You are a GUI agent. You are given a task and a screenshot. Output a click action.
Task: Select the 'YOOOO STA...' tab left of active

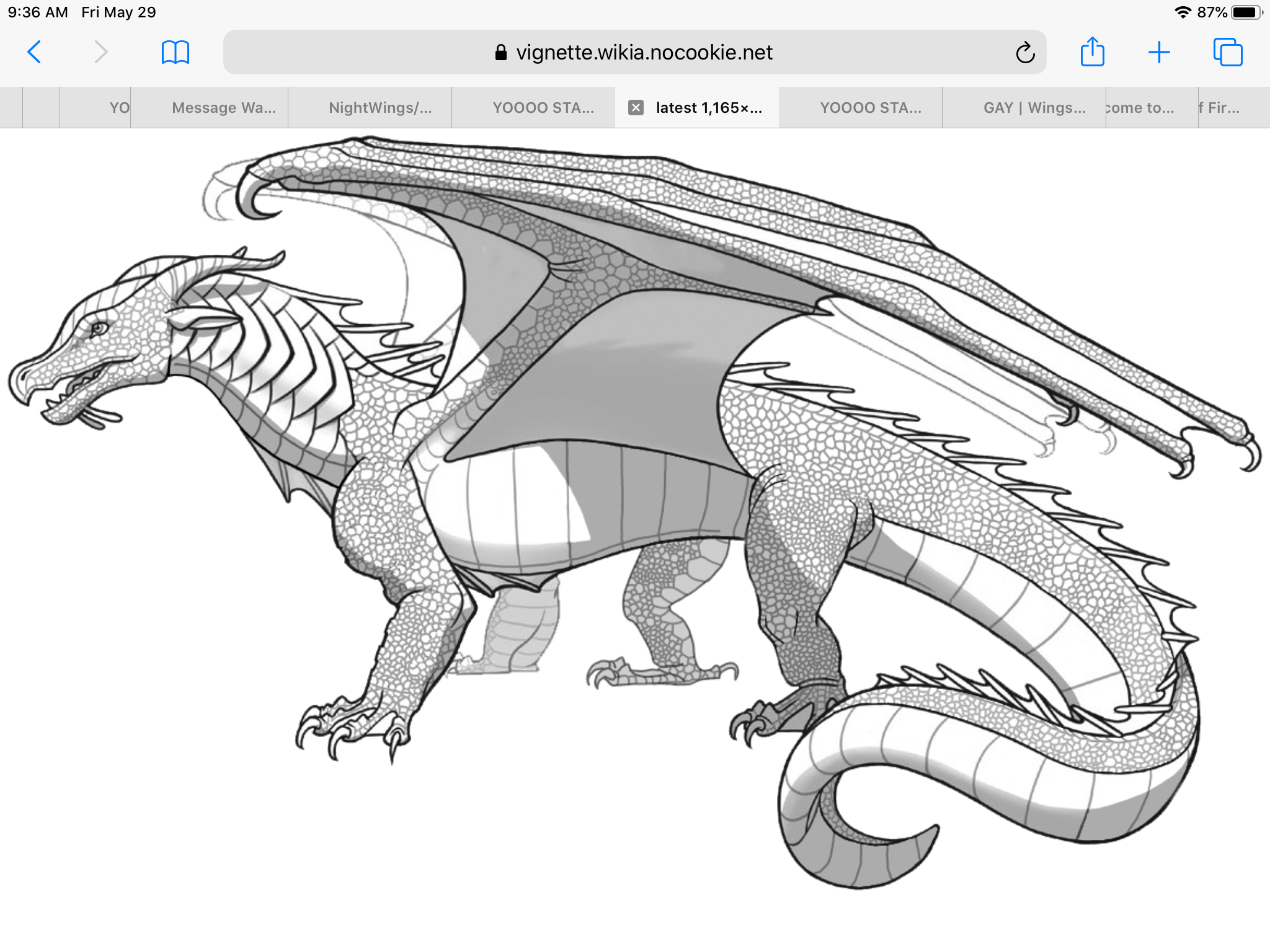point(543,108)
